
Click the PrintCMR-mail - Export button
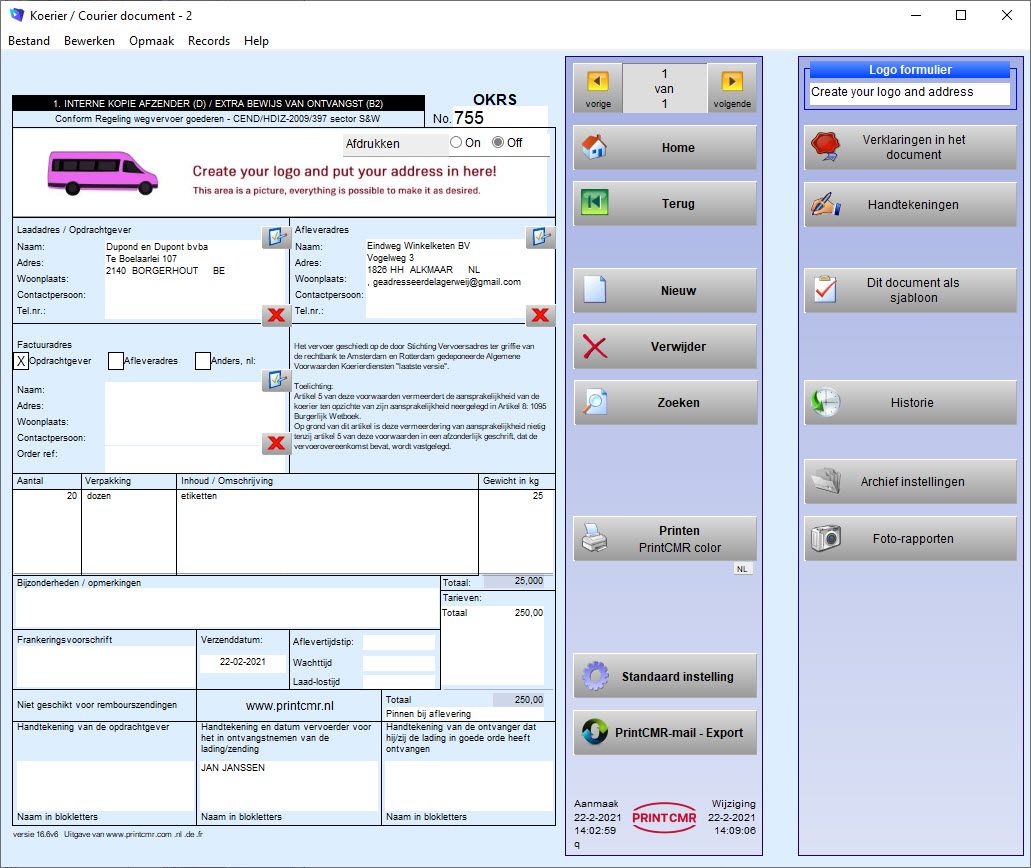coord(665,733)
